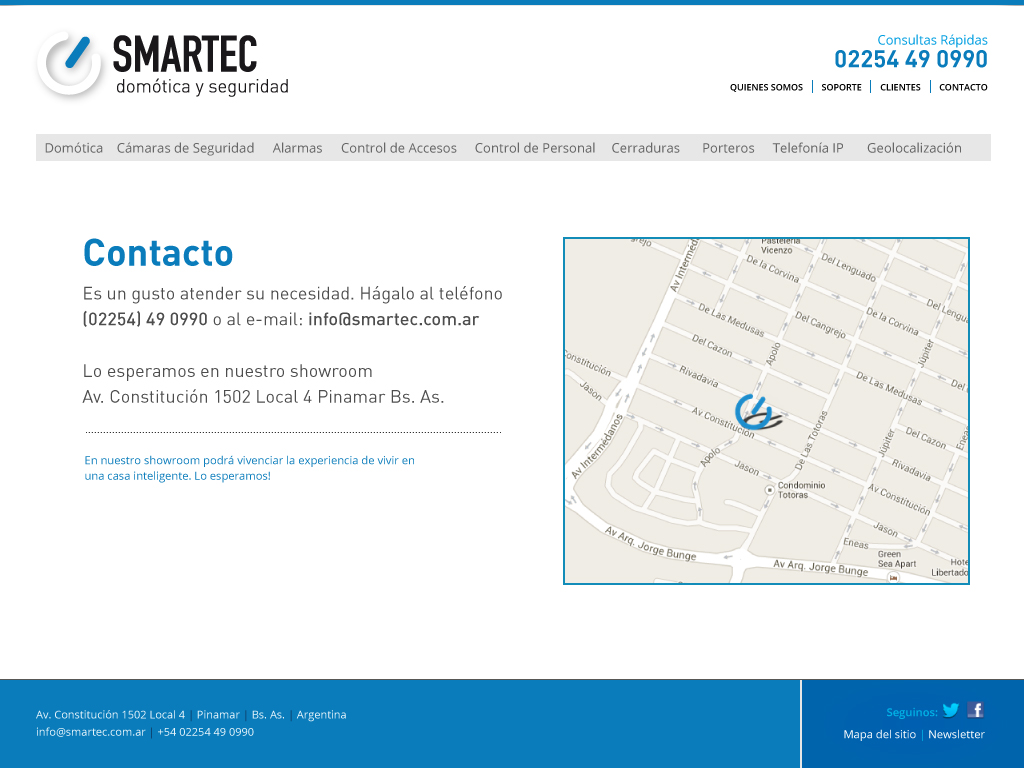The width and height of the screenshot is (1024, 768).
Task: Click the Bs. As. text in footer
Action: (x=268, y=714)
